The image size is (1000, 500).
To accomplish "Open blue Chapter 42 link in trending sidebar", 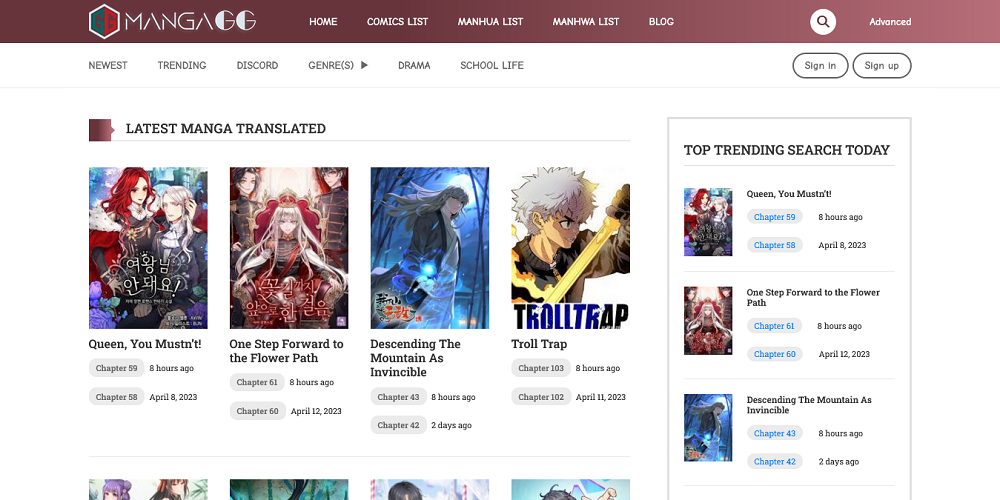I will pos(774,461).
